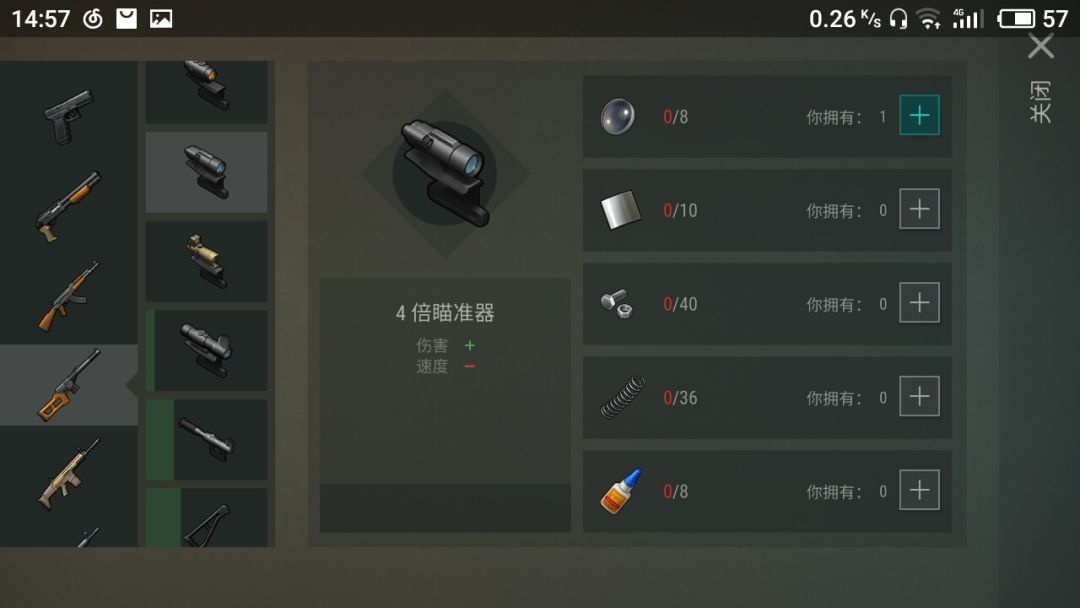Close the crafting panel with the X
Image resolution: width=1080 pixels, height=608 pixels.
click(1041, 47)
